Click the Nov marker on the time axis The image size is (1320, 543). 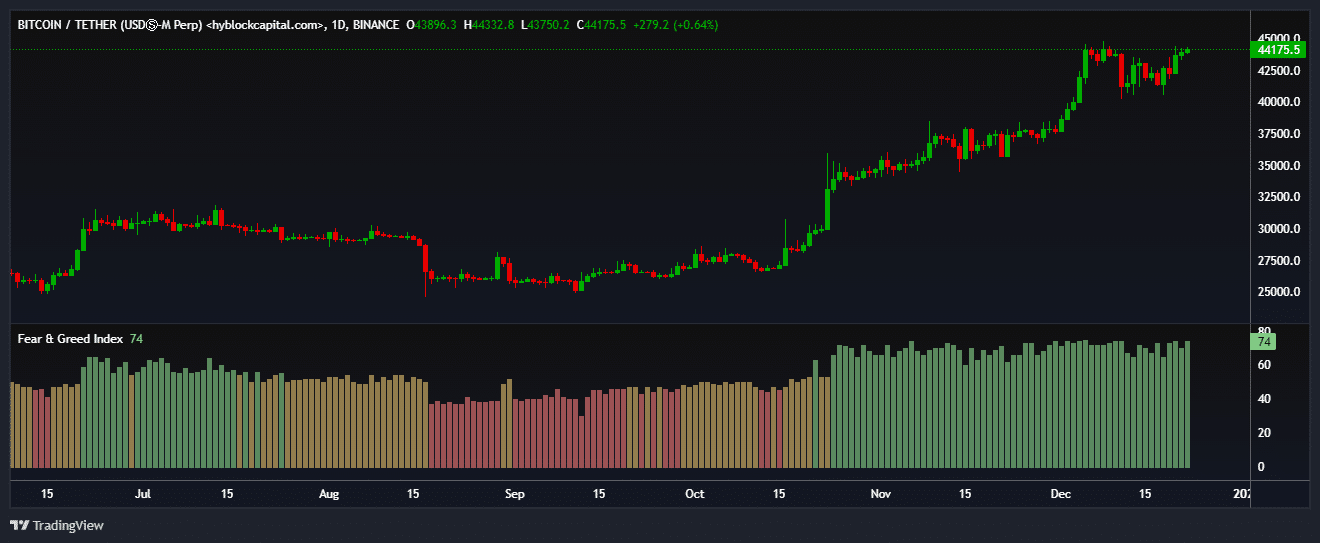880,494
